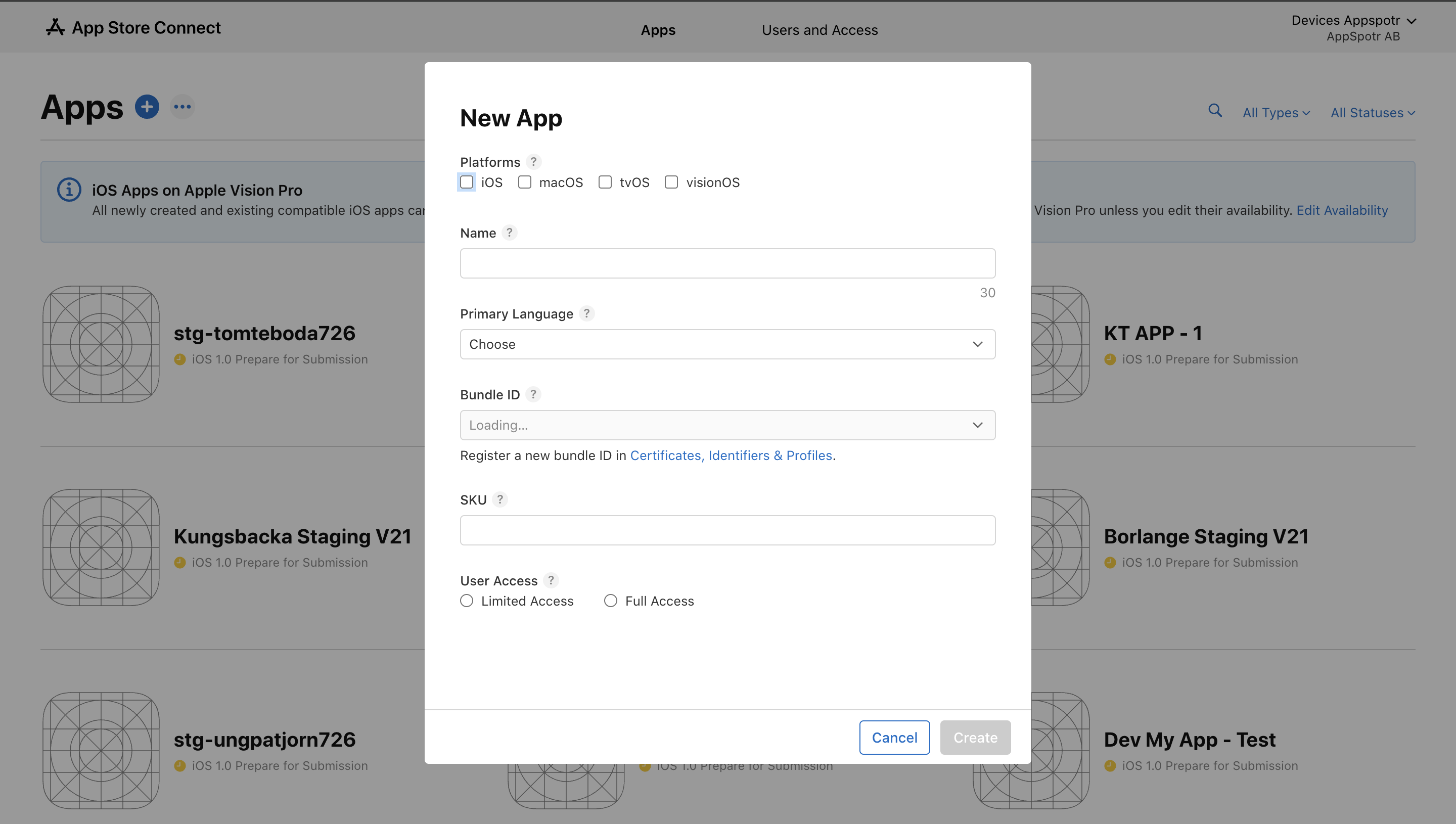Click the App Store Connect title text
1456x824 pixels.
tap(146, 28)
